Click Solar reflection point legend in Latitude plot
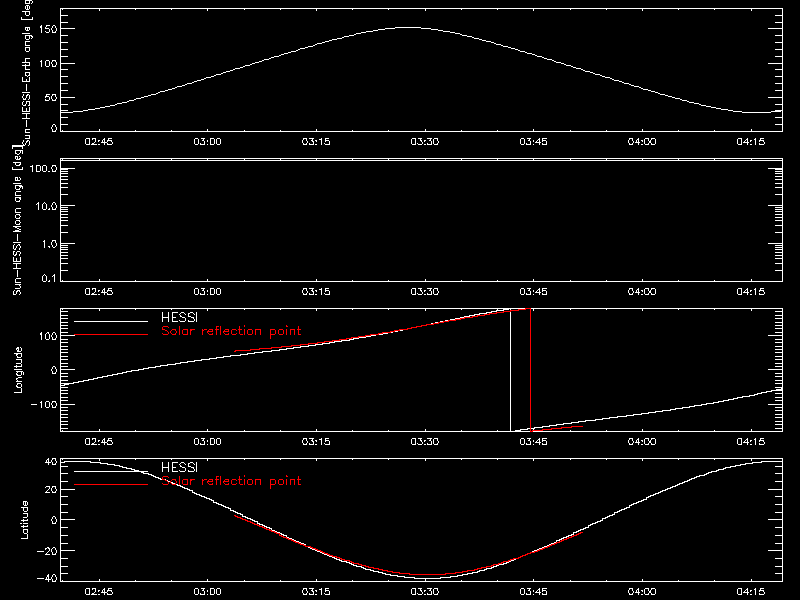 pos(231,481)
